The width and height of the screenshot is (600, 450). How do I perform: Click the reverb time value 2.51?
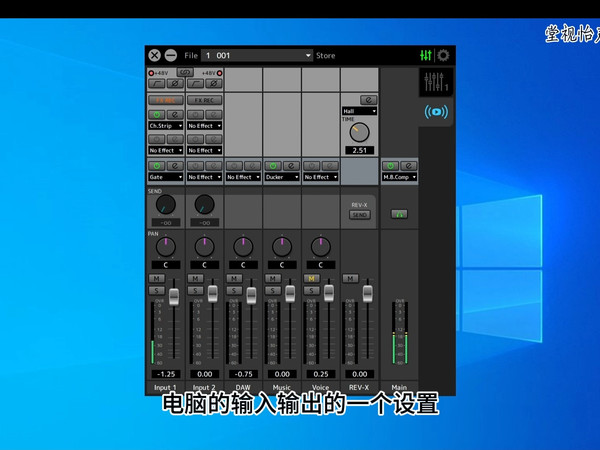(359, 150)
